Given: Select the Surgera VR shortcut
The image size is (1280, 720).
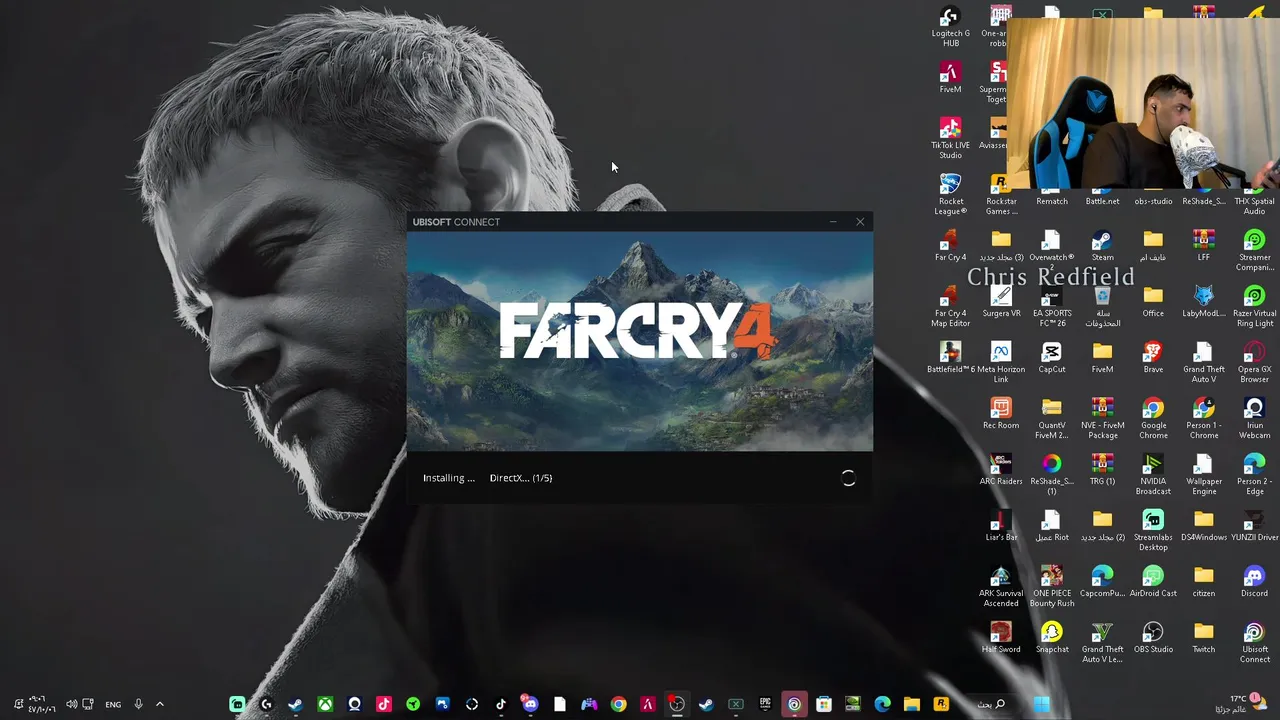Looking at the screenshot, I should (x=1001, y=302).
